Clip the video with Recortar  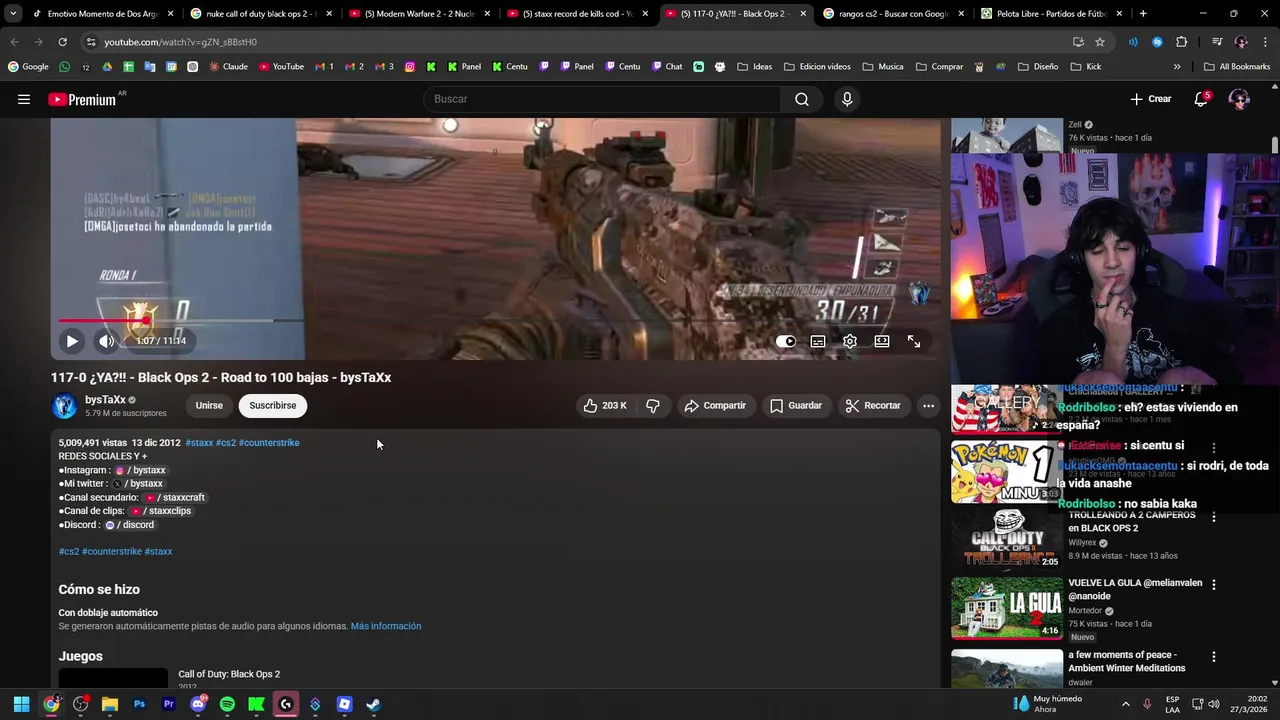point(873,405)
